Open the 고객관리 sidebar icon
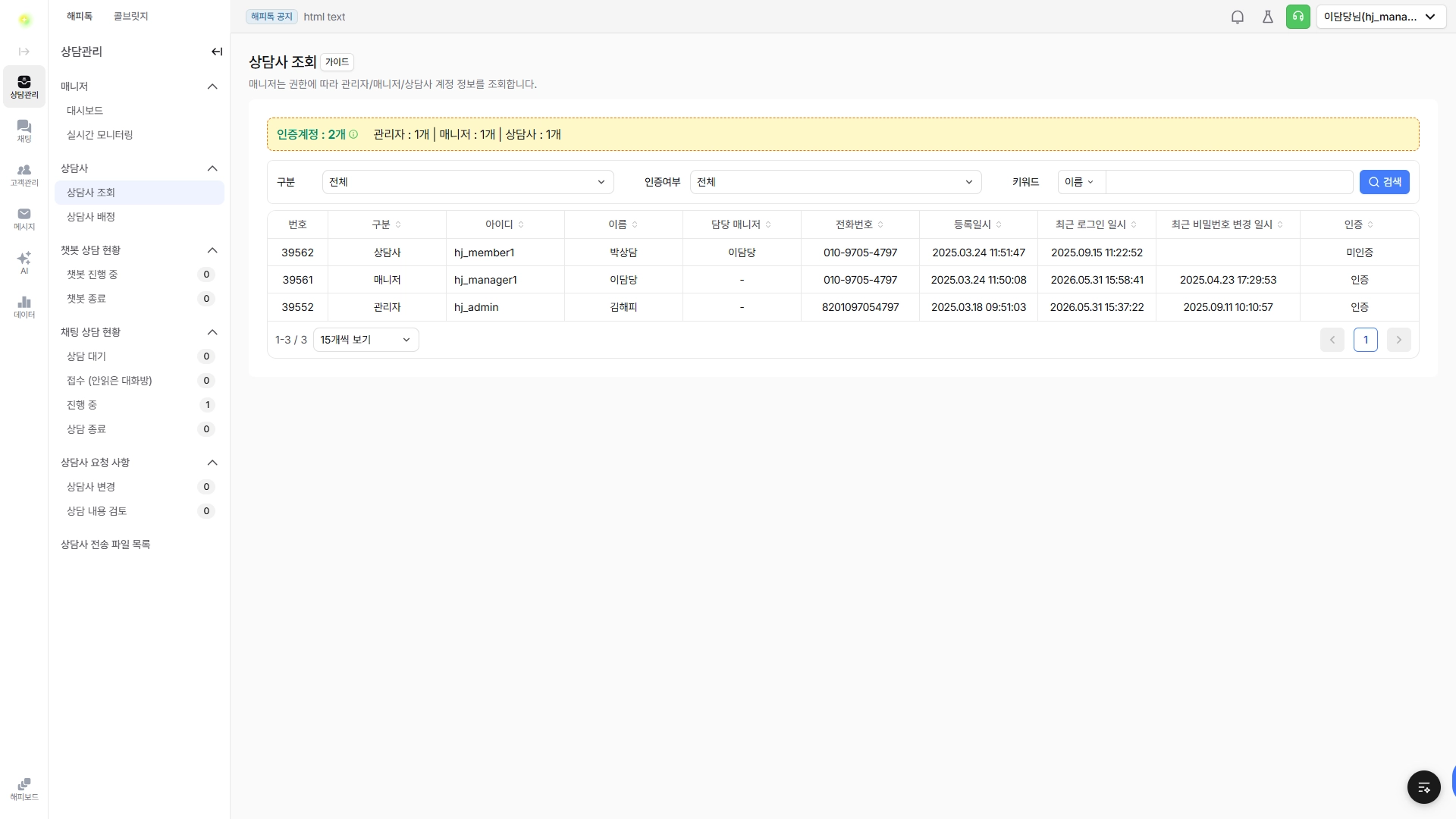The image size is (1456, 819). [24, 175]
